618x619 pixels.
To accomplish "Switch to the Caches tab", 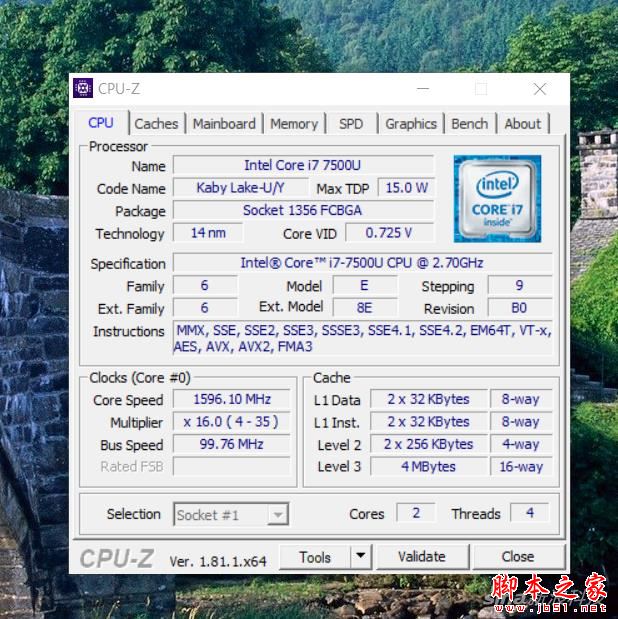I will [156, 124].
